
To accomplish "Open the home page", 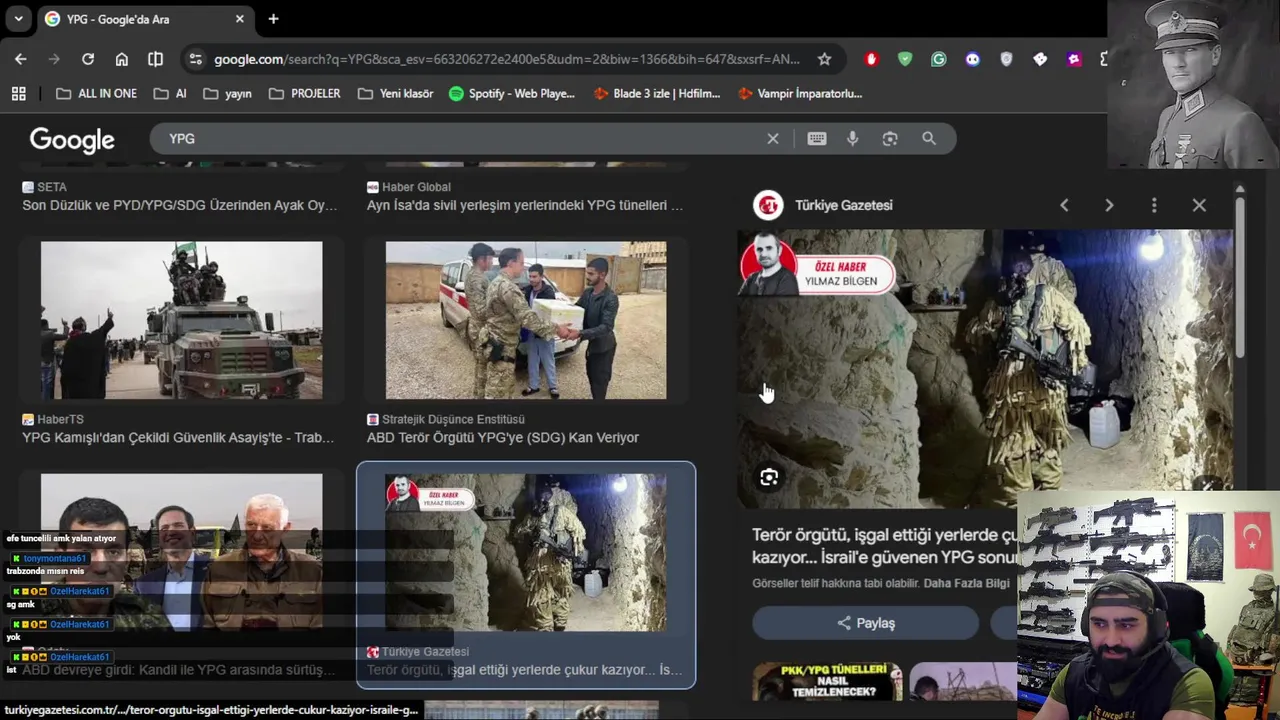I will click(122, 59).
